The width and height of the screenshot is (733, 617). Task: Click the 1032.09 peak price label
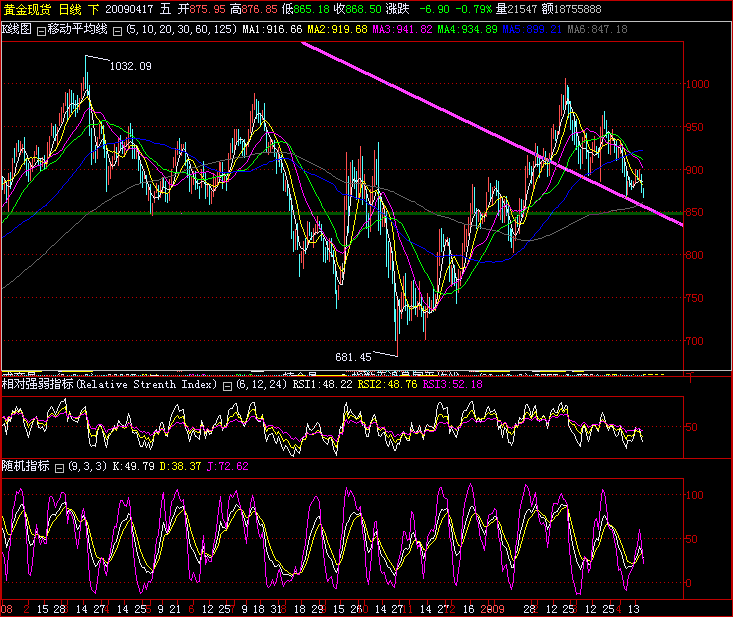pos(130,66)
